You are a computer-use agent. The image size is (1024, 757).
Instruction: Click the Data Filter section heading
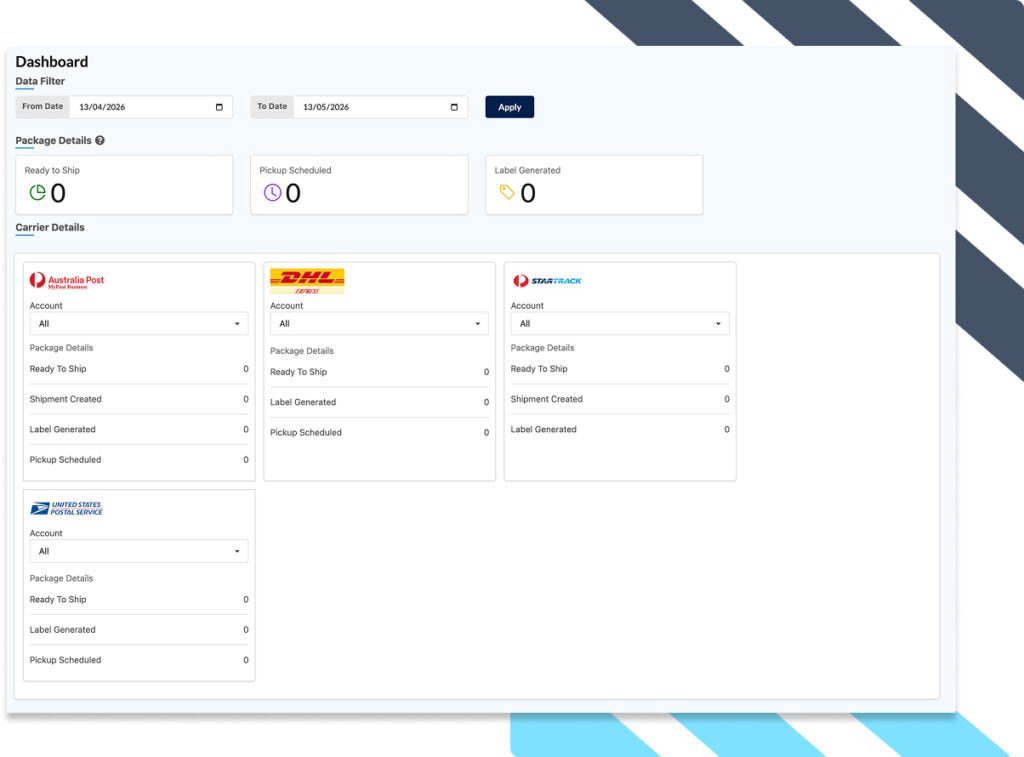[x=40, y=81]
